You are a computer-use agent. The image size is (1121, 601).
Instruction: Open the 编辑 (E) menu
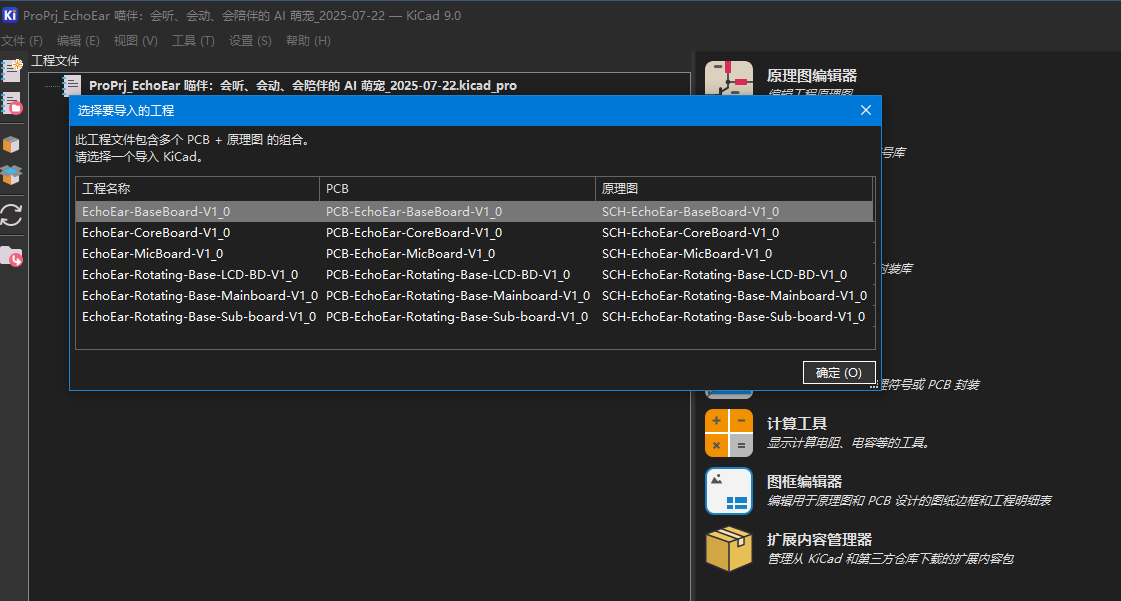pyautogui.click(x=79, y=41)
